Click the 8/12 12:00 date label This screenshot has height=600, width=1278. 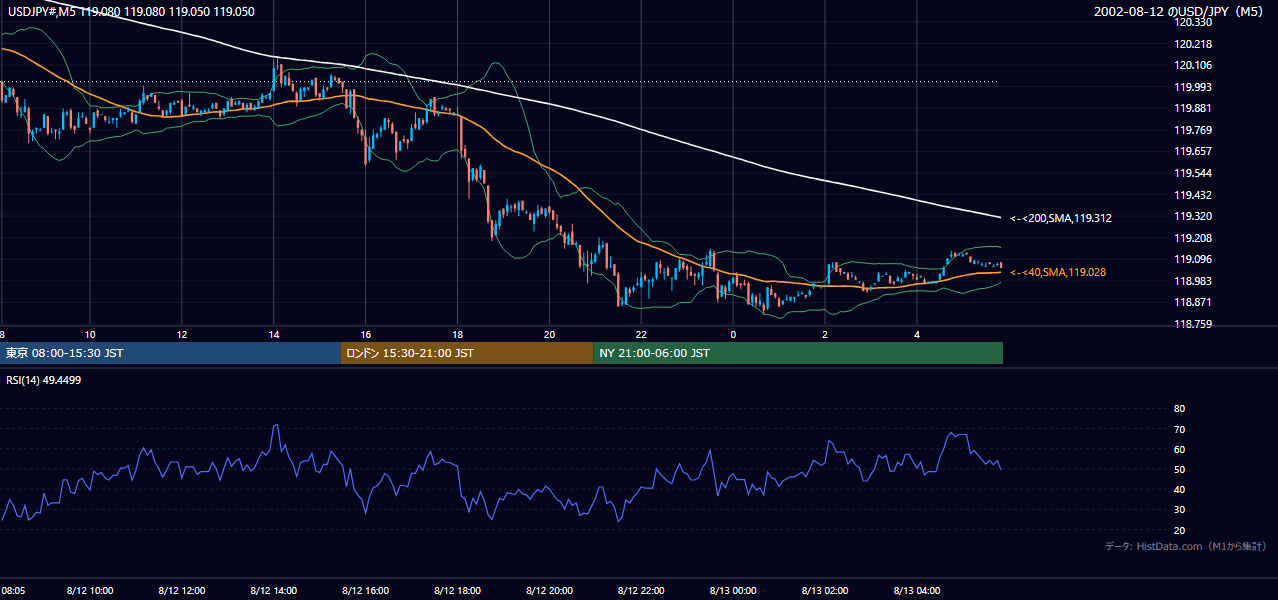[x=181, y=590]
